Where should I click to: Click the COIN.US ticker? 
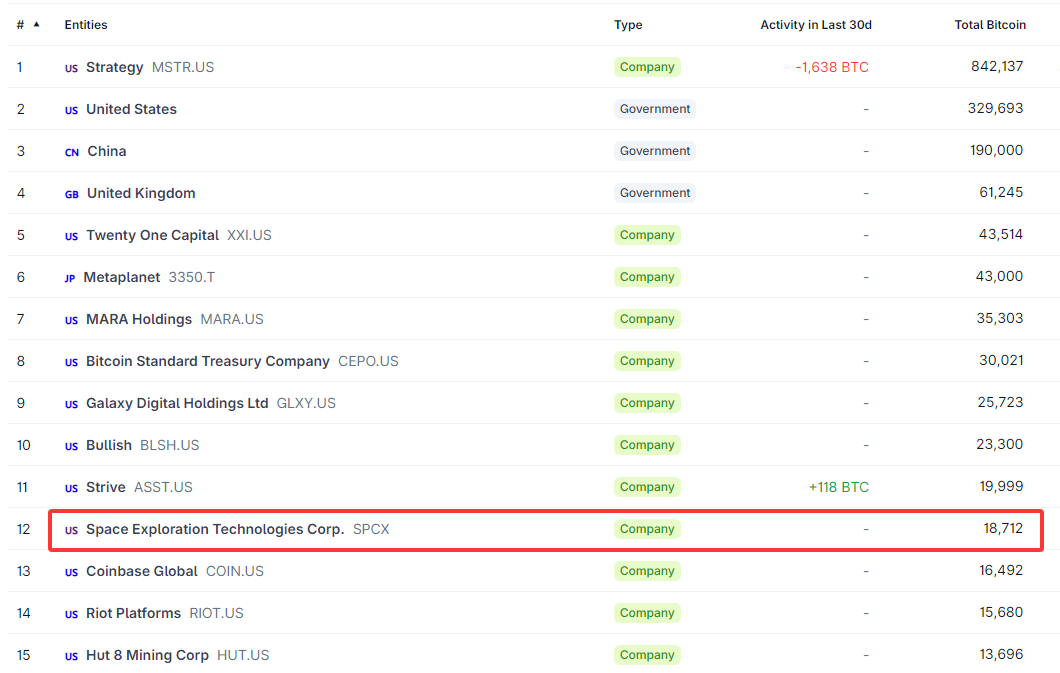[x=235, y=571]
